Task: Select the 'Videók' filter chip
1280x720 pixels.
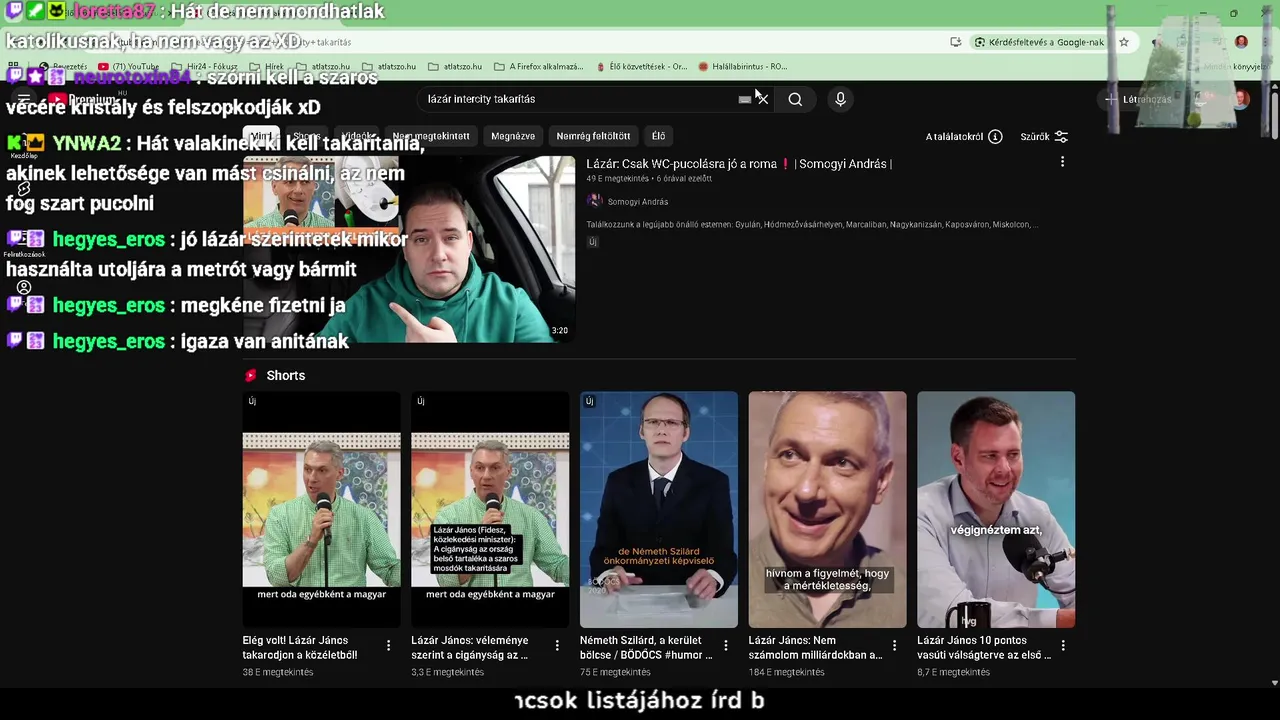Action: point(357,136)
